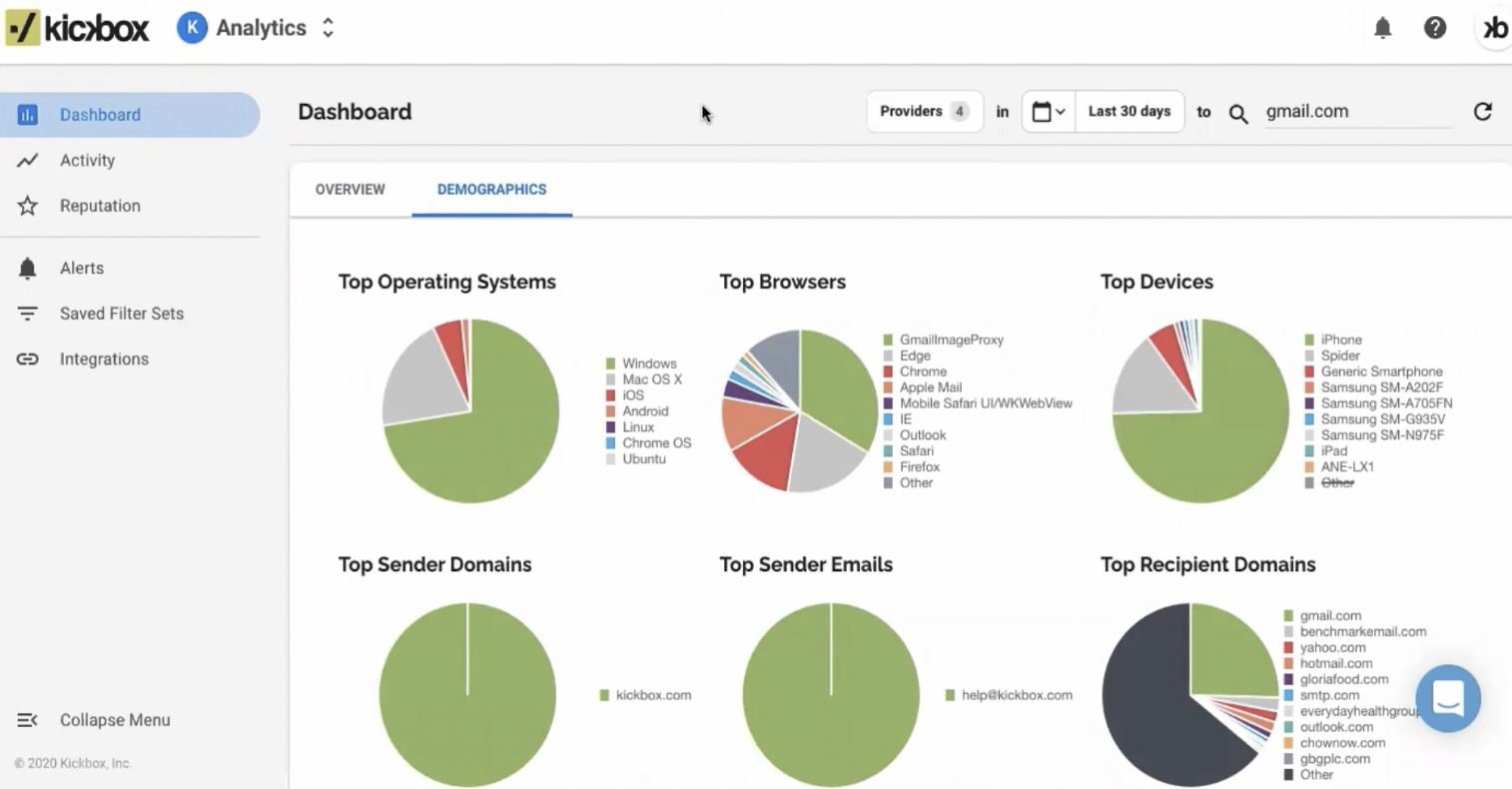Open the user profile avatar in top-right corner

1494,28
